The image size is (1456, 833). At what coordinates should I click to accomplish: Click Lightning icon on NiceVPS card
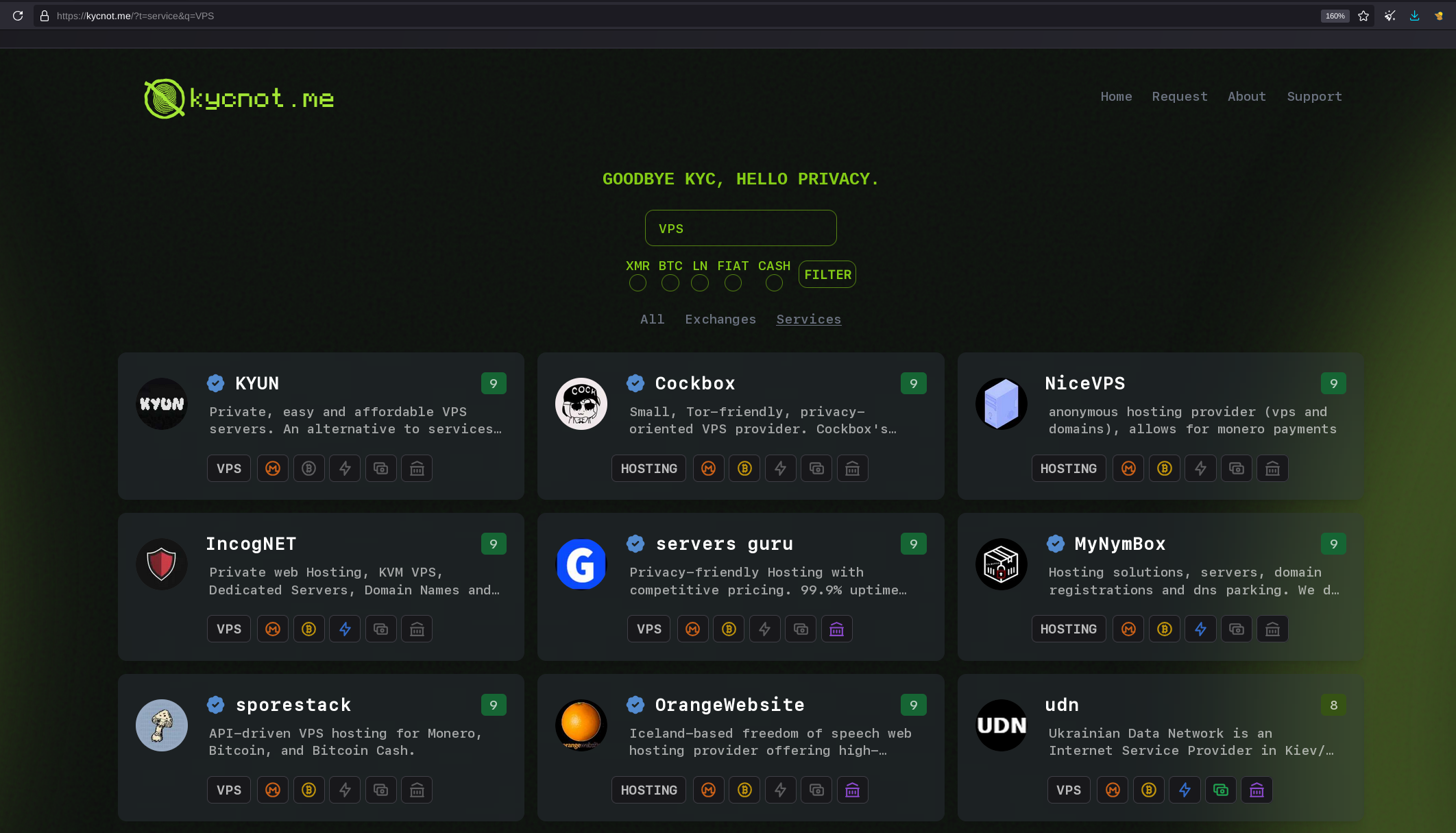click(1200, 468)
